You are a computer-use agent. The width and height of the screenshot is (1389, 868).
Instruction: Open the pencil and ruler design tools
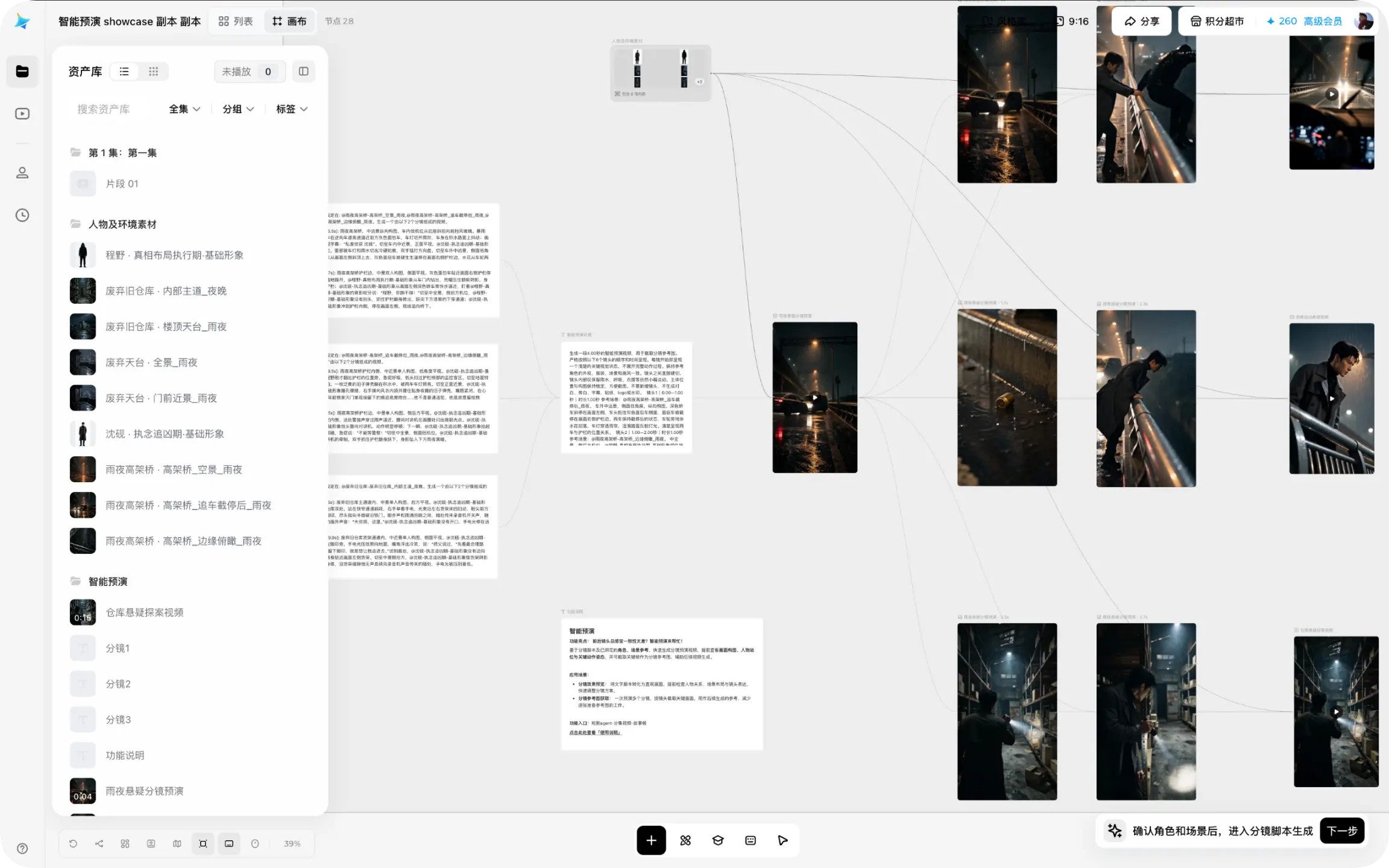685,840
